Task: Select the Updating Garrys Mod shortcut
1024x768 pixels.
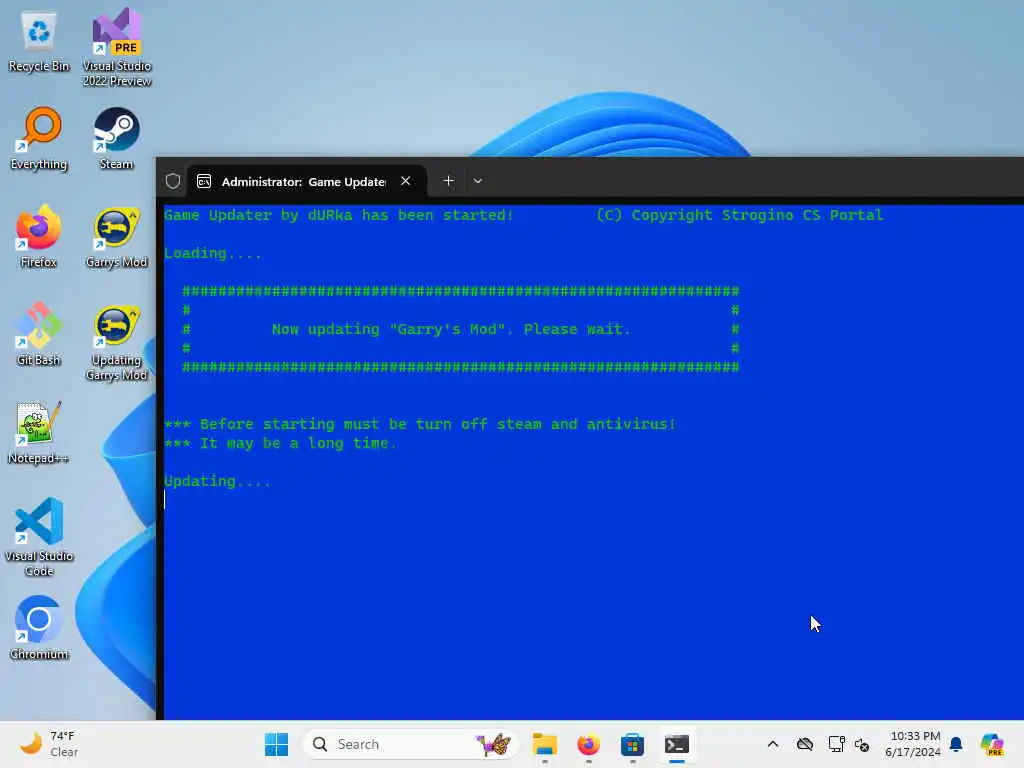Action: point(116,344)
